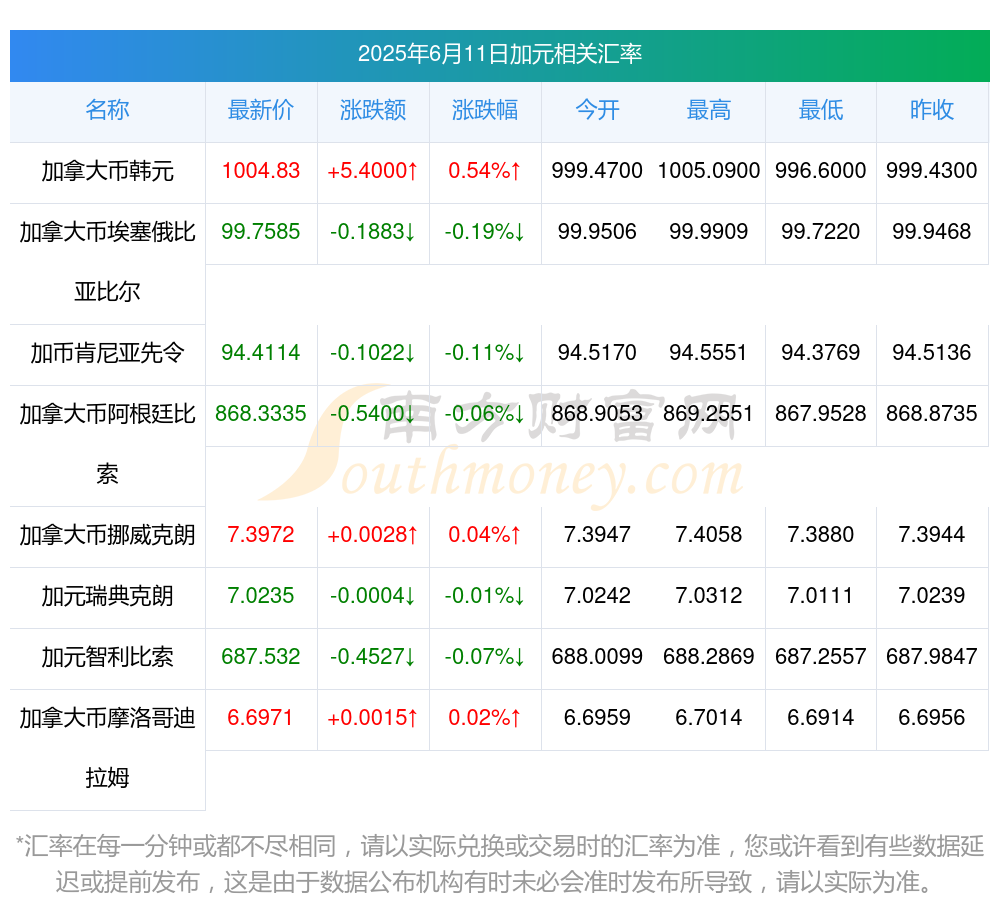Select the 最新价 column header
Viewport: 1000px width, 913px height.
pyautogui.click(x=261, y=110)
